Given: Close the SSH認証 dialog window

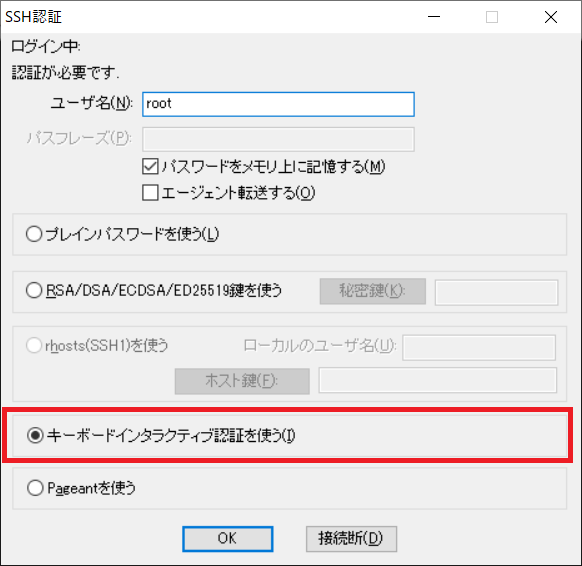Looking at the screenshot, I should [x=551, y=17].
